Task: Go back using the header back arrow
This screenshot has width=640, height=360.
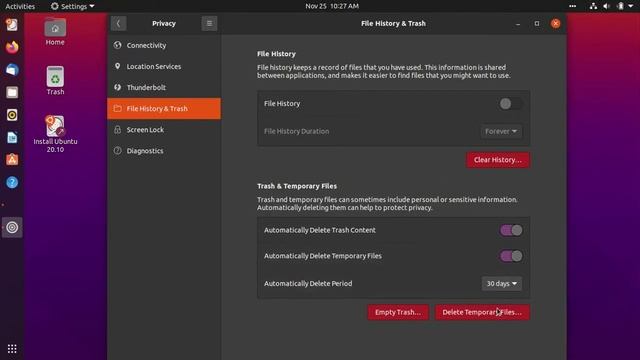Action: [118, 23]
